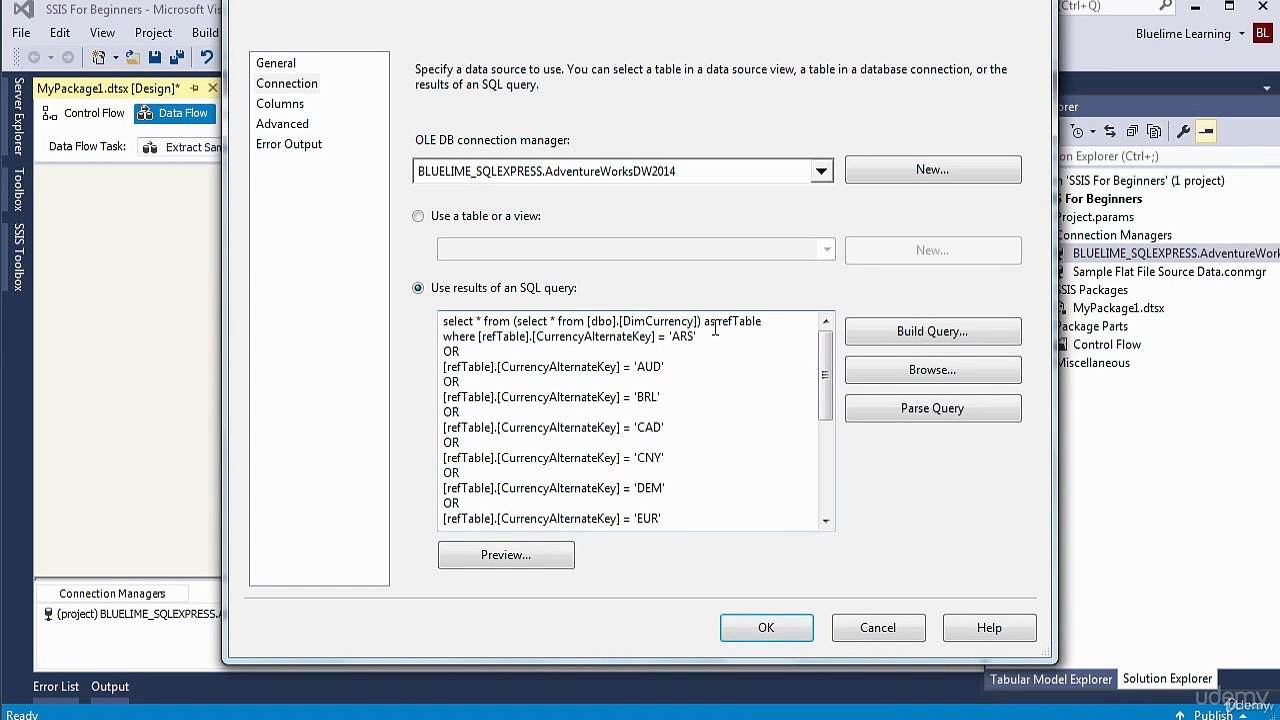Image resolution: width=1280 pixels, height=720 pixels.
Task: Select the General page in the editor
Action: (x=276, y=63)
